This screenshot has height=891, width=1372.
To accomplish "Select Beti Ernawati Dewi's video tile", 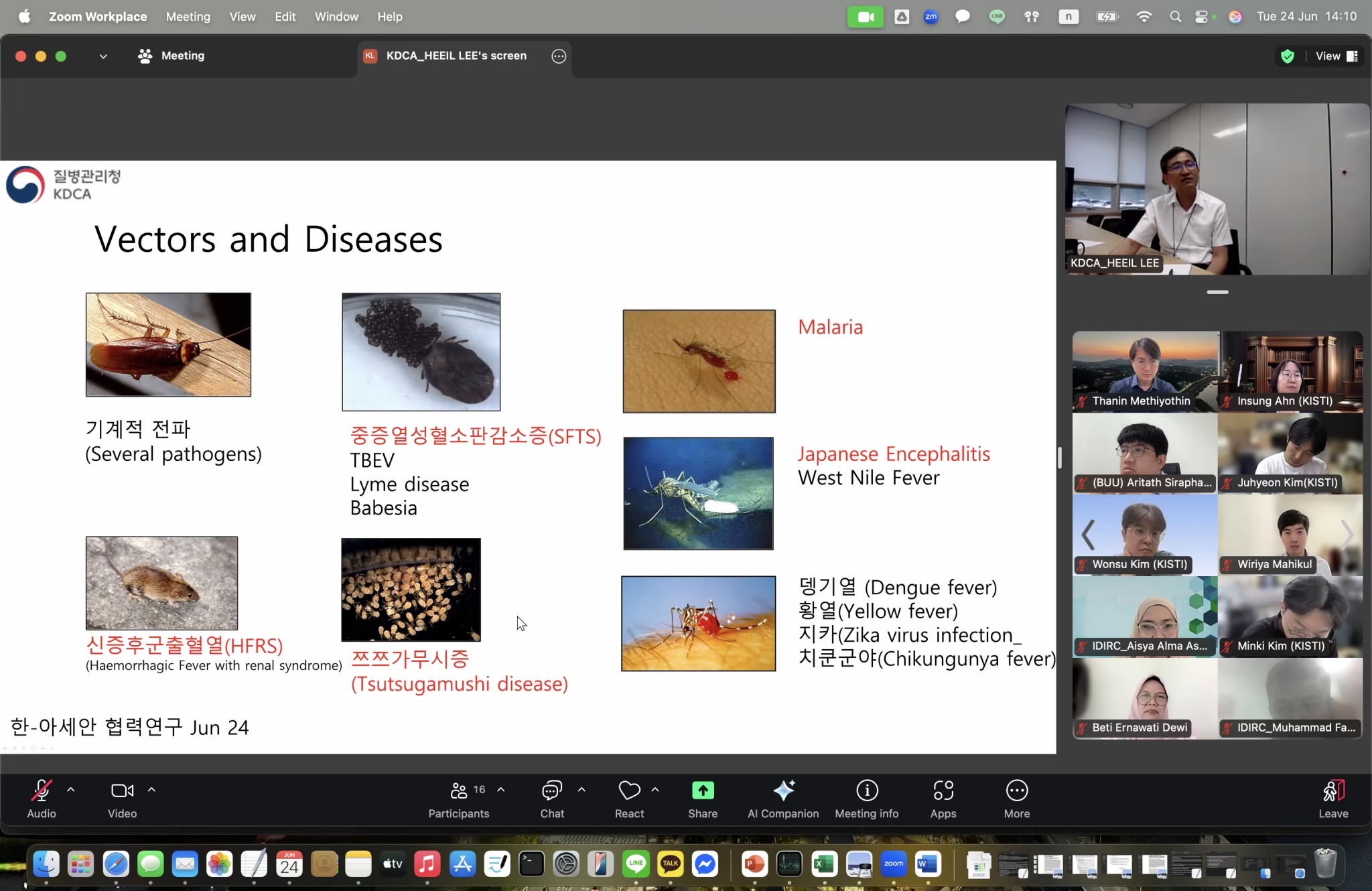I will tap(1145, 698).
